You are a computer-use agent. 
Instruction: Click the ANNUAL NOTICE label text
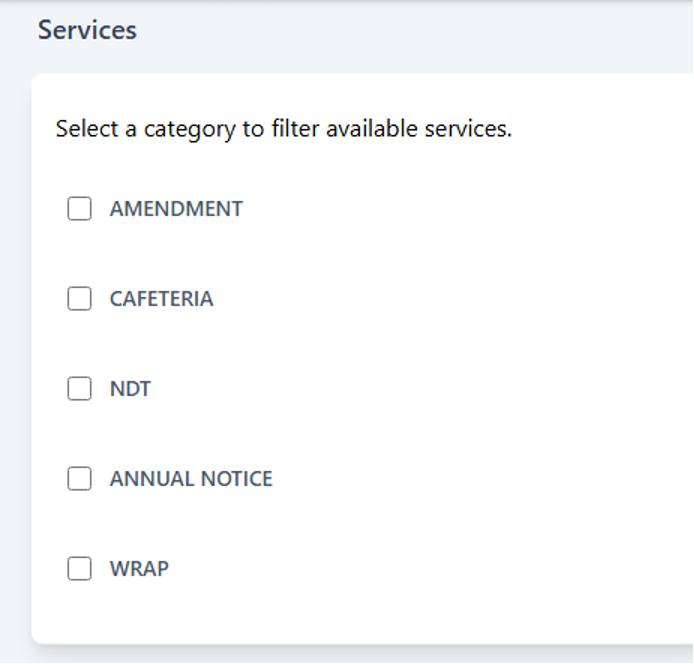point(191,479)
